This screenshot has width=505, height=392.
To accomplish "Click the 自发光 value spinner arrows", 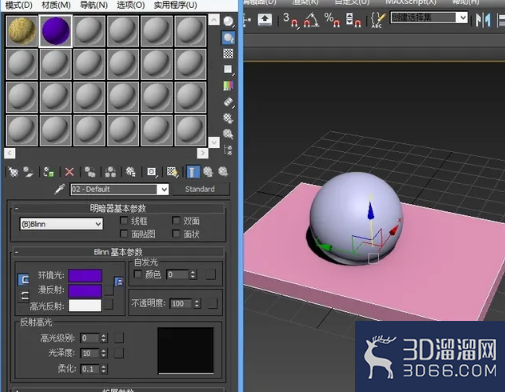I will tap(193, 275).
